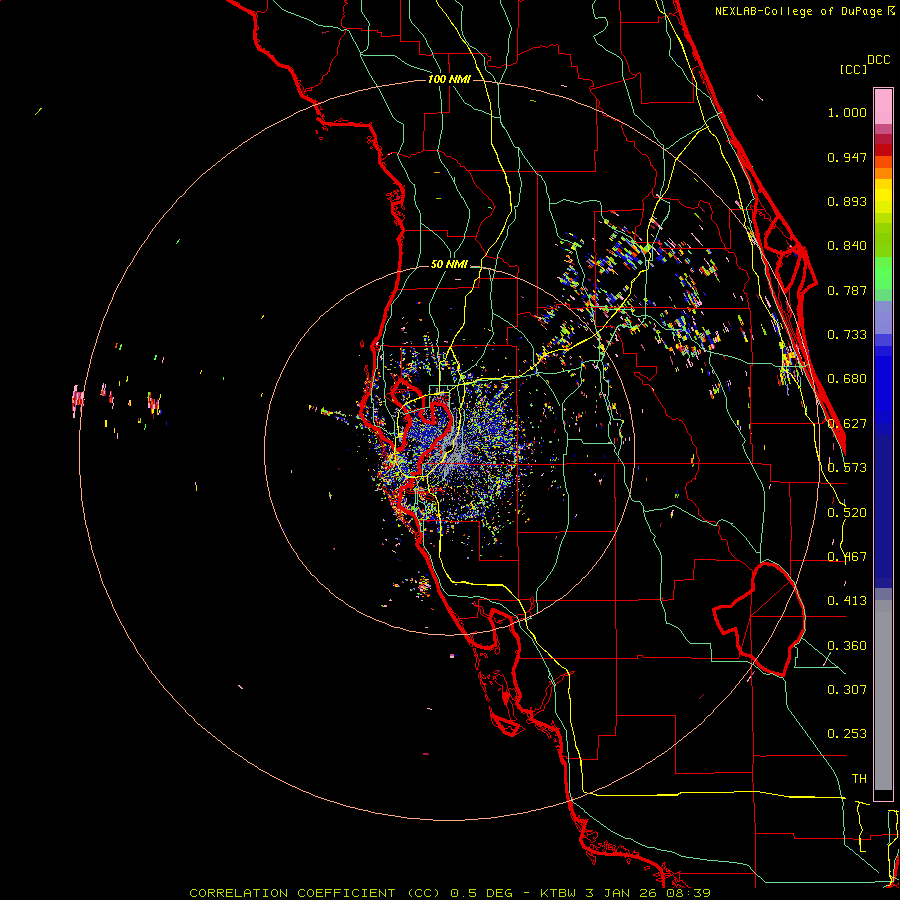This screenshot has width=900, height=900.
Task: Select the 0.413 legend value
Action: (847, 601)
